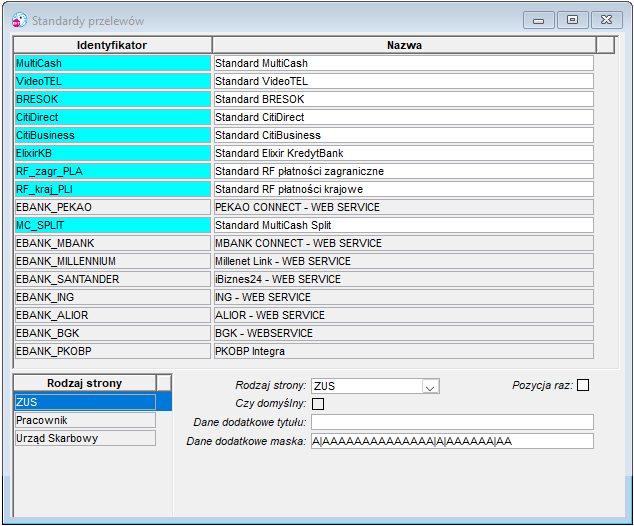Select the ElixirKB identifier cell

(113, 153)
